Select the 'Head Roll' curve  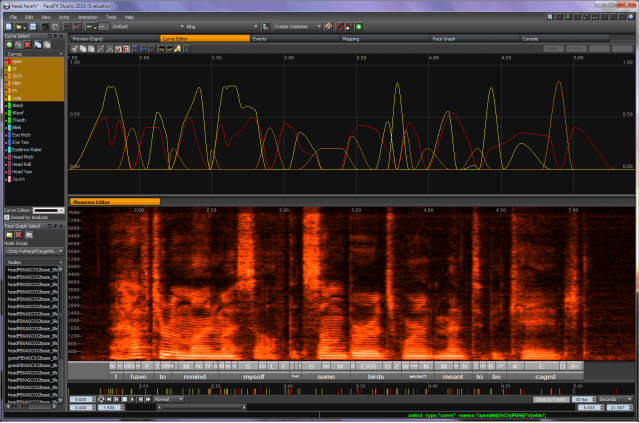click(34, 165)
